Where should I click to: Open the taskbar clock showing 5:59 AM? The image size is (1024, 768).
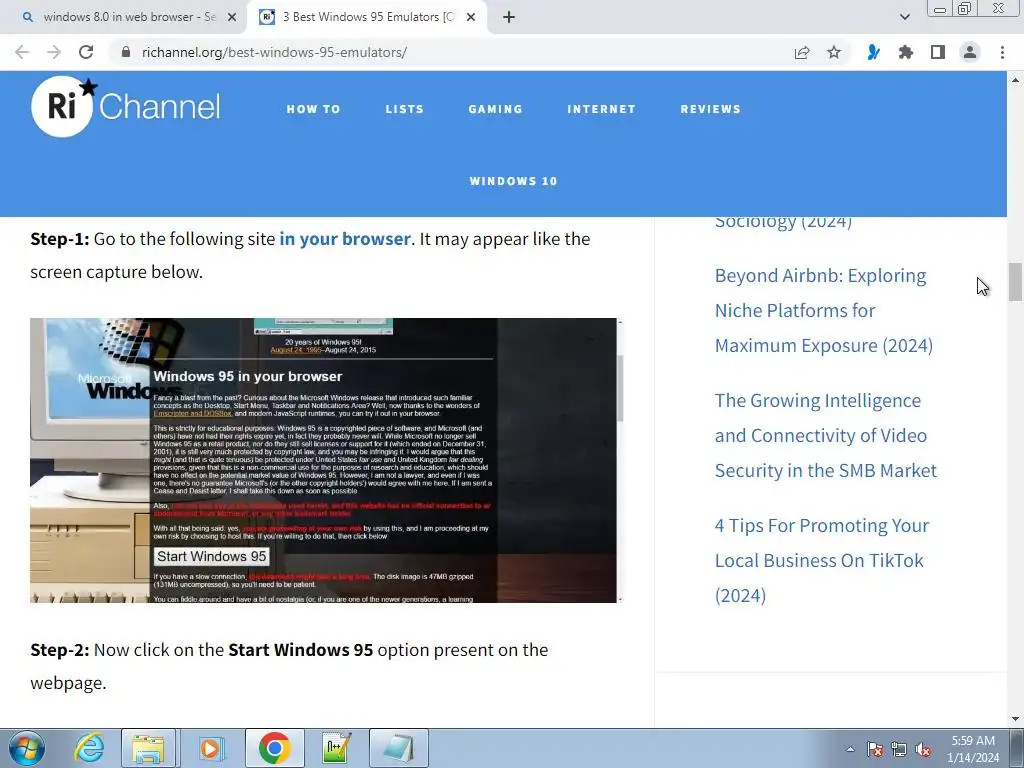(973, 749)
